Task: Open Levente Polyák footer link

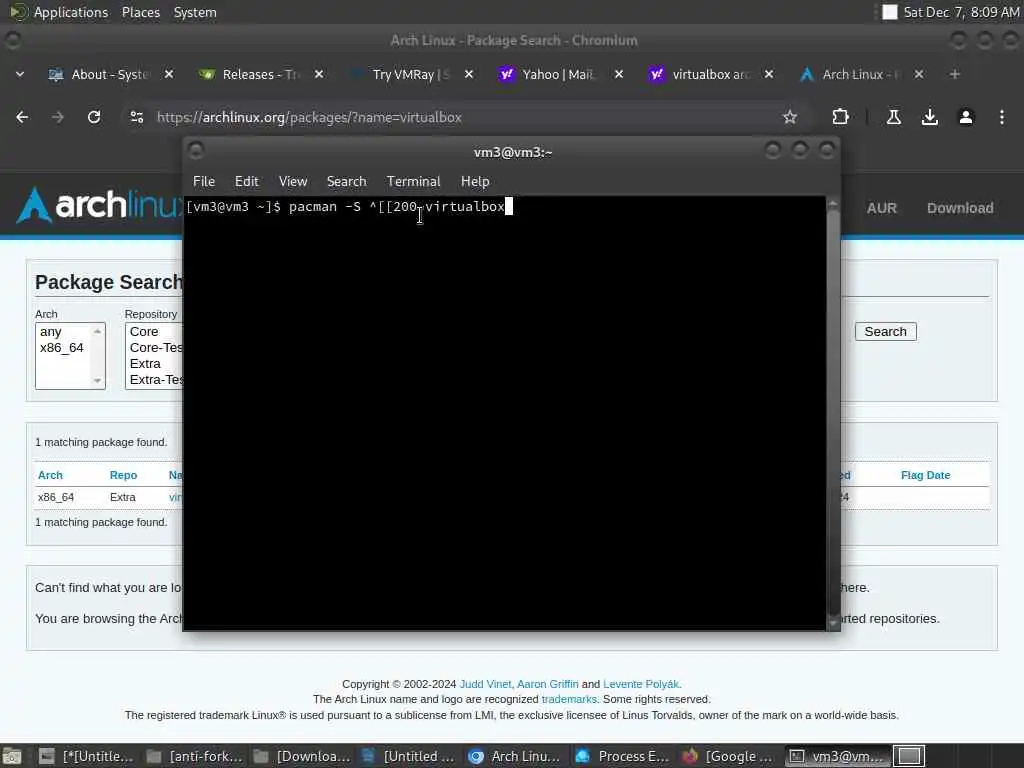Action: (641, 684)
